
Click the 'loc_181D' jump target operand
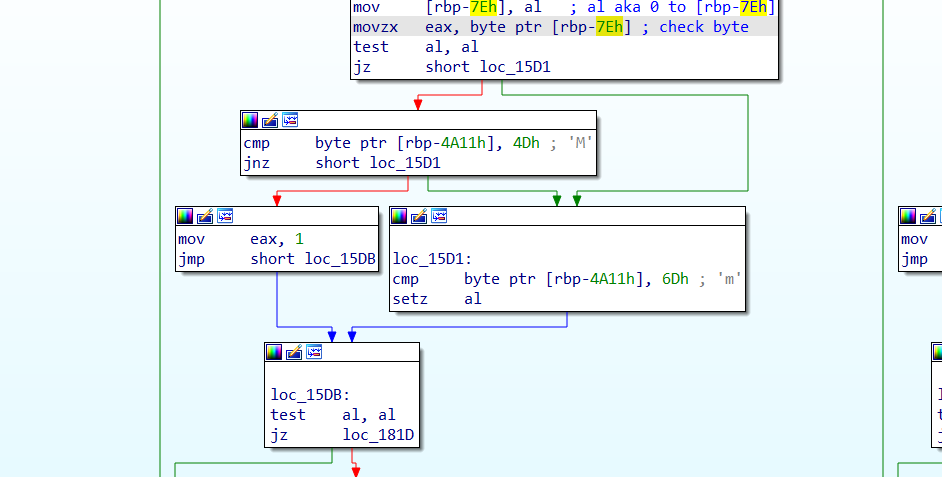point(378,434)
